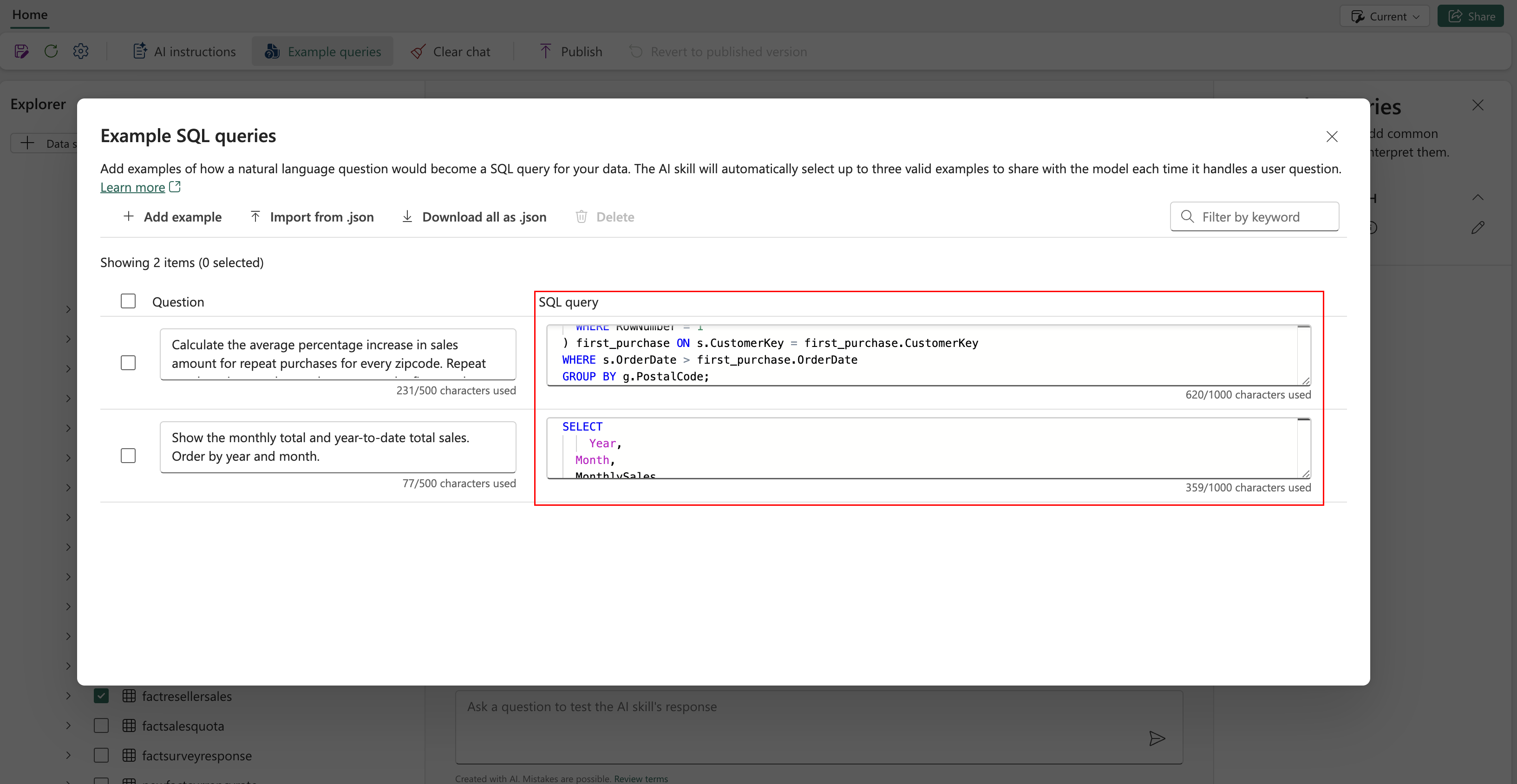1517x784 pixels.
Task: Check the average percentage increase example row
Action: click(128, 362)
